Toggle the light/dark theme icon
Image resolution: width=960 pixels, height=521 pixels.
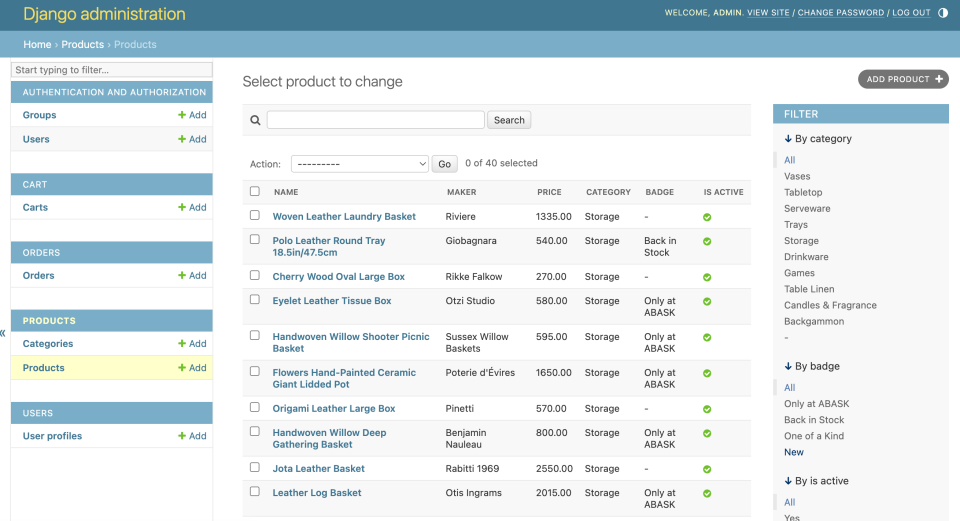point(943,13)
